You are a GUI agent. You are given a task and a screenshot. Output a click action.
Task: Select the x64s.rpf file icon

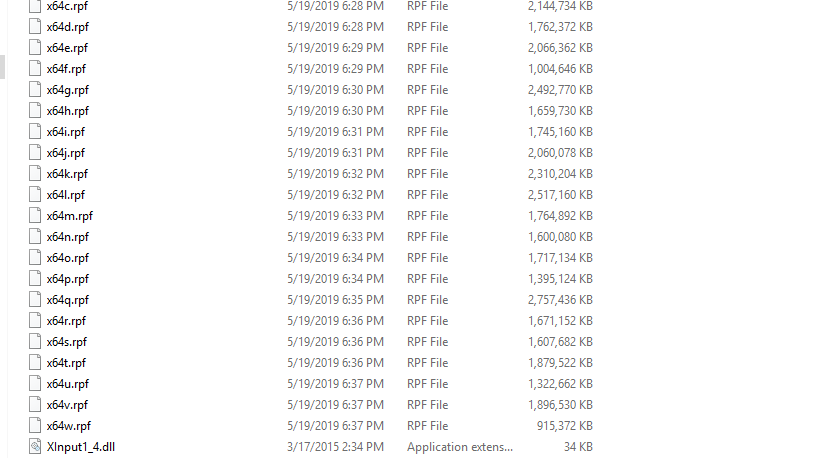36,342
